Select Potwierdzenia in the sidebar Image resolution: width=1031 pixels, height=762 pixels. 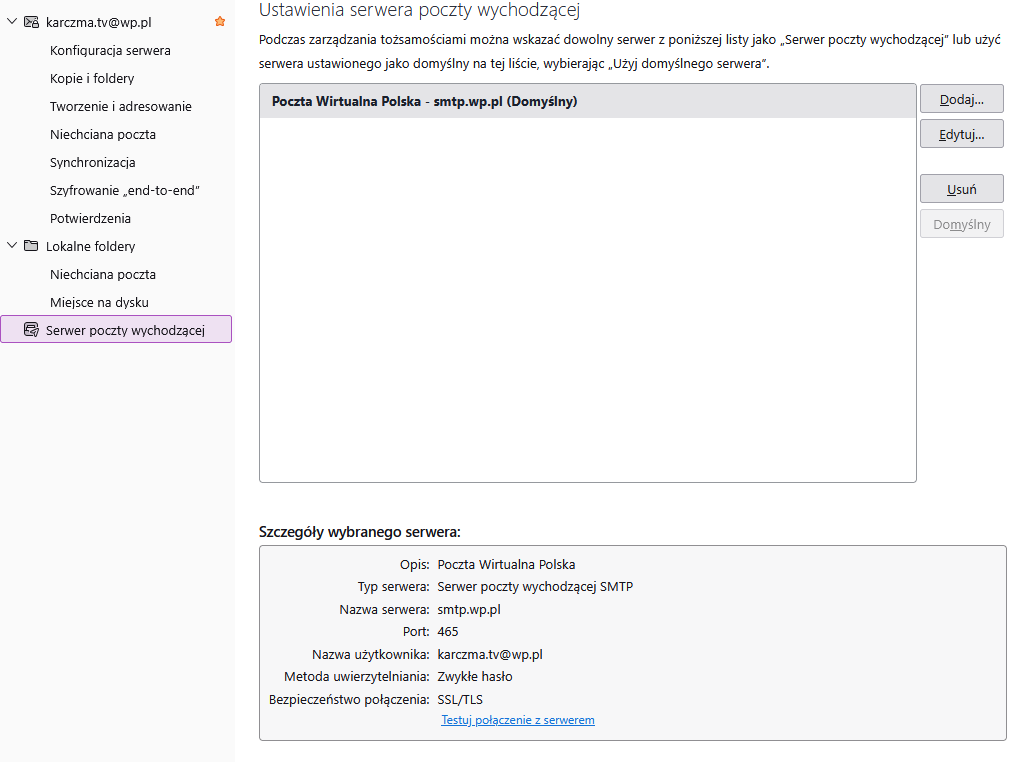pos(90,218)
